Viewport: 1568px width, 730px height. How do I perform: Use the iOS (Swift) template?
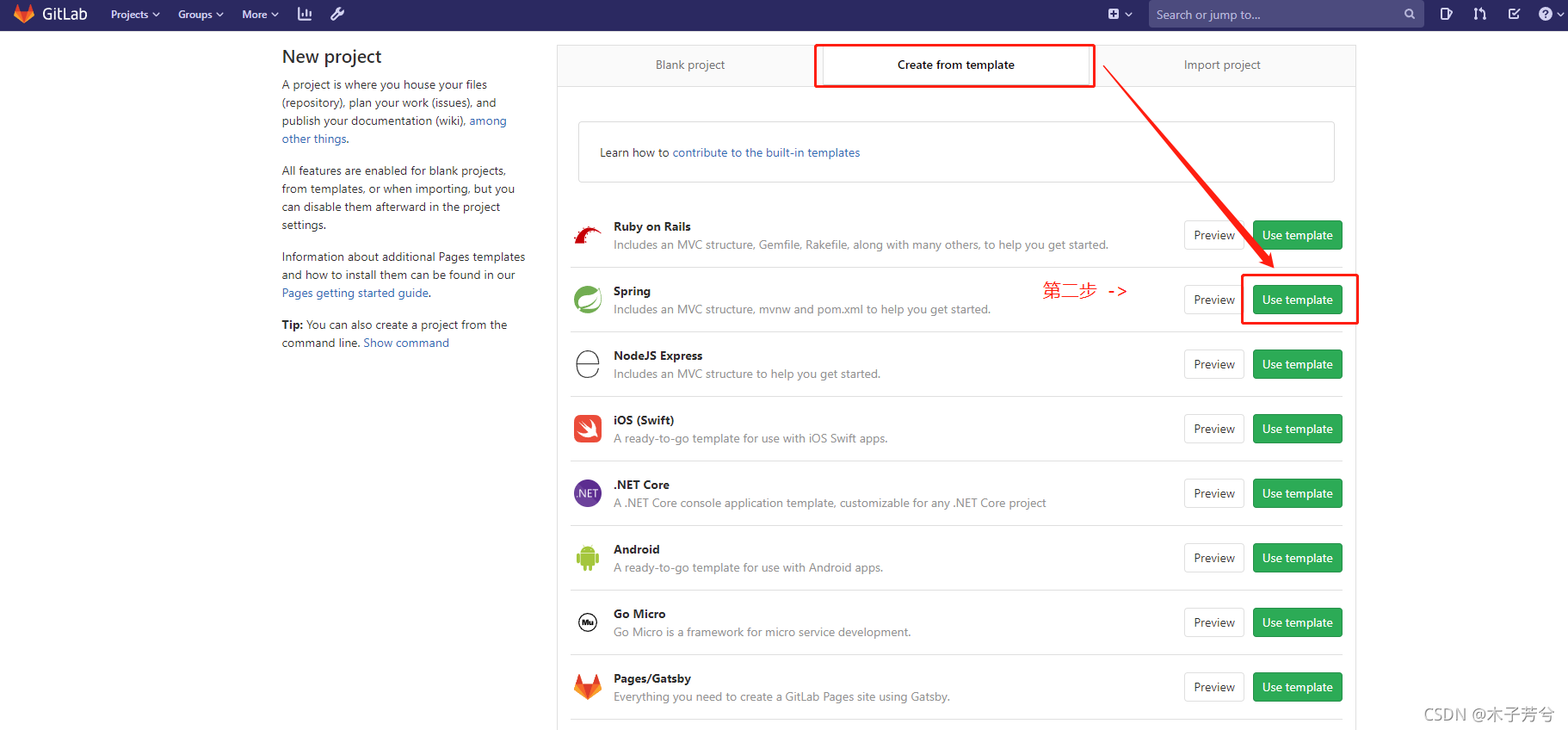[1297, 429]
